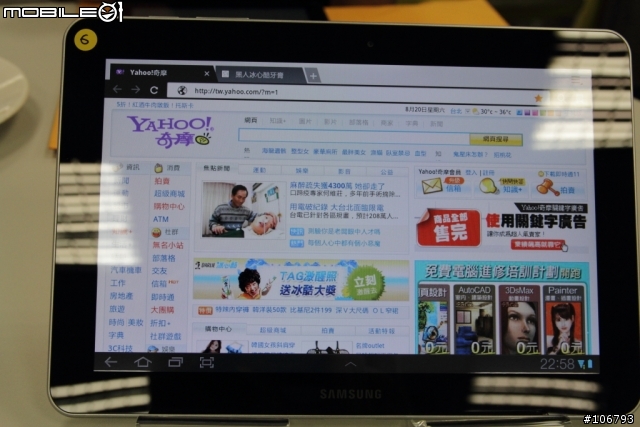The image size is (640, 427).
Task: Open a new tab with the plus button
Action: point(313,76)
